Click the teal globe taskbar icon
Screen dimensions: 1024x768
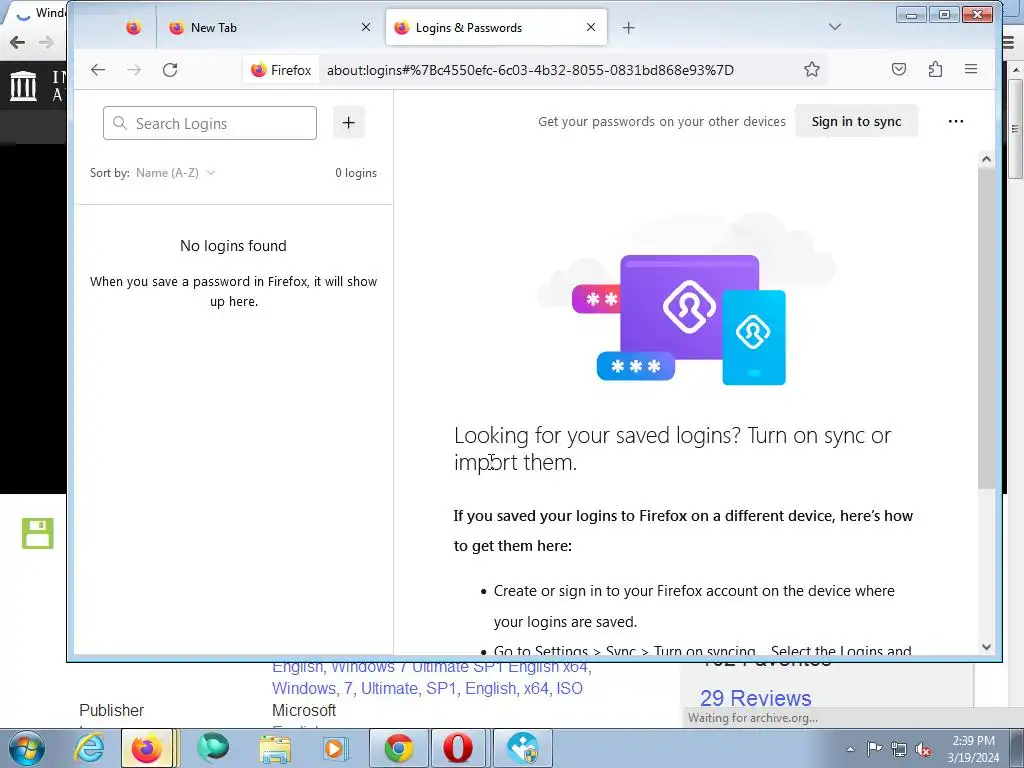(x=213, y=748)
